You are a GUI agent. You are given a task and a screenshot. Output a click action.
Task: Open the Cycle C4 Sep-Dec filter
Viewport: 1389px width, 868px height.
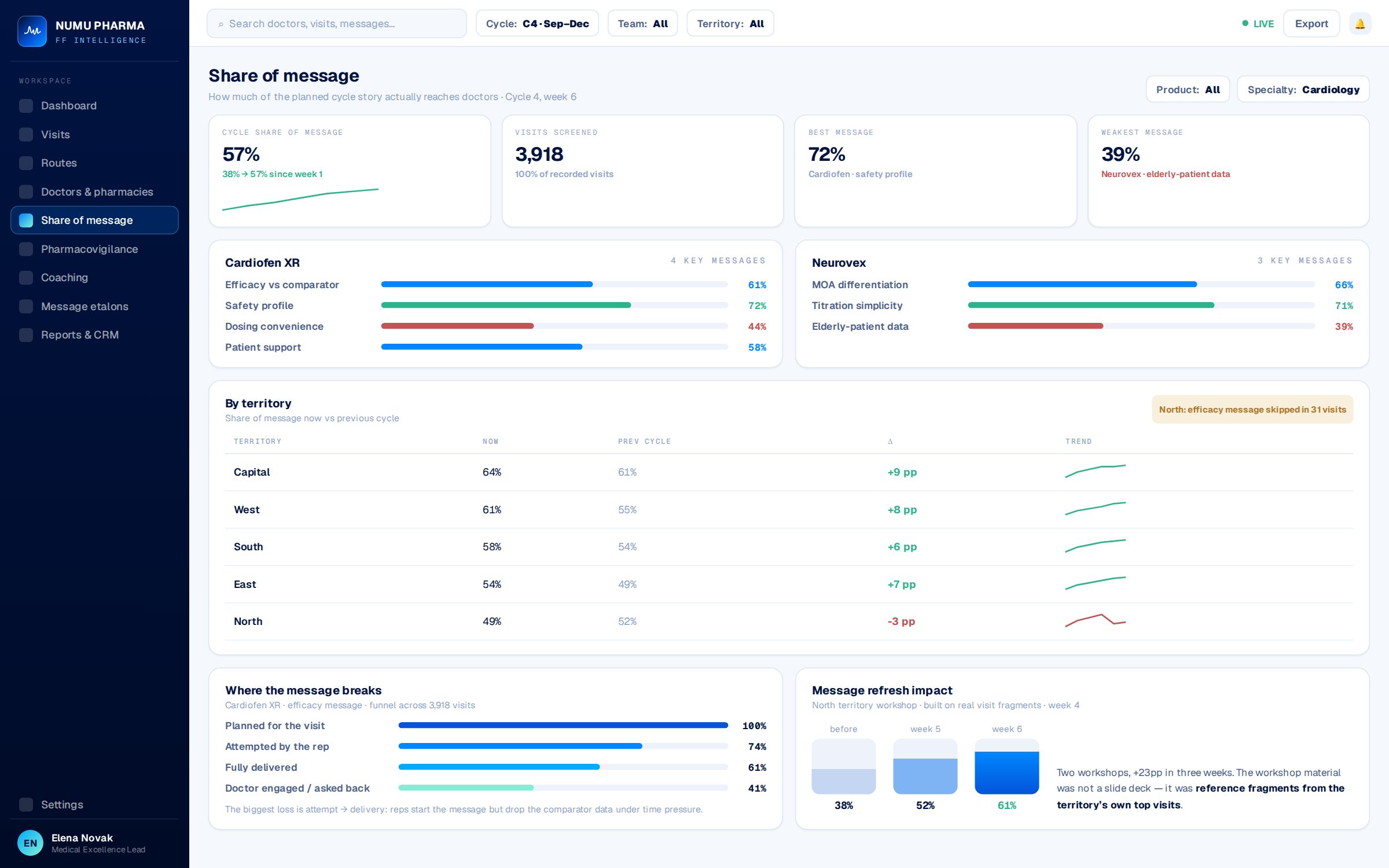pos(537,24)
